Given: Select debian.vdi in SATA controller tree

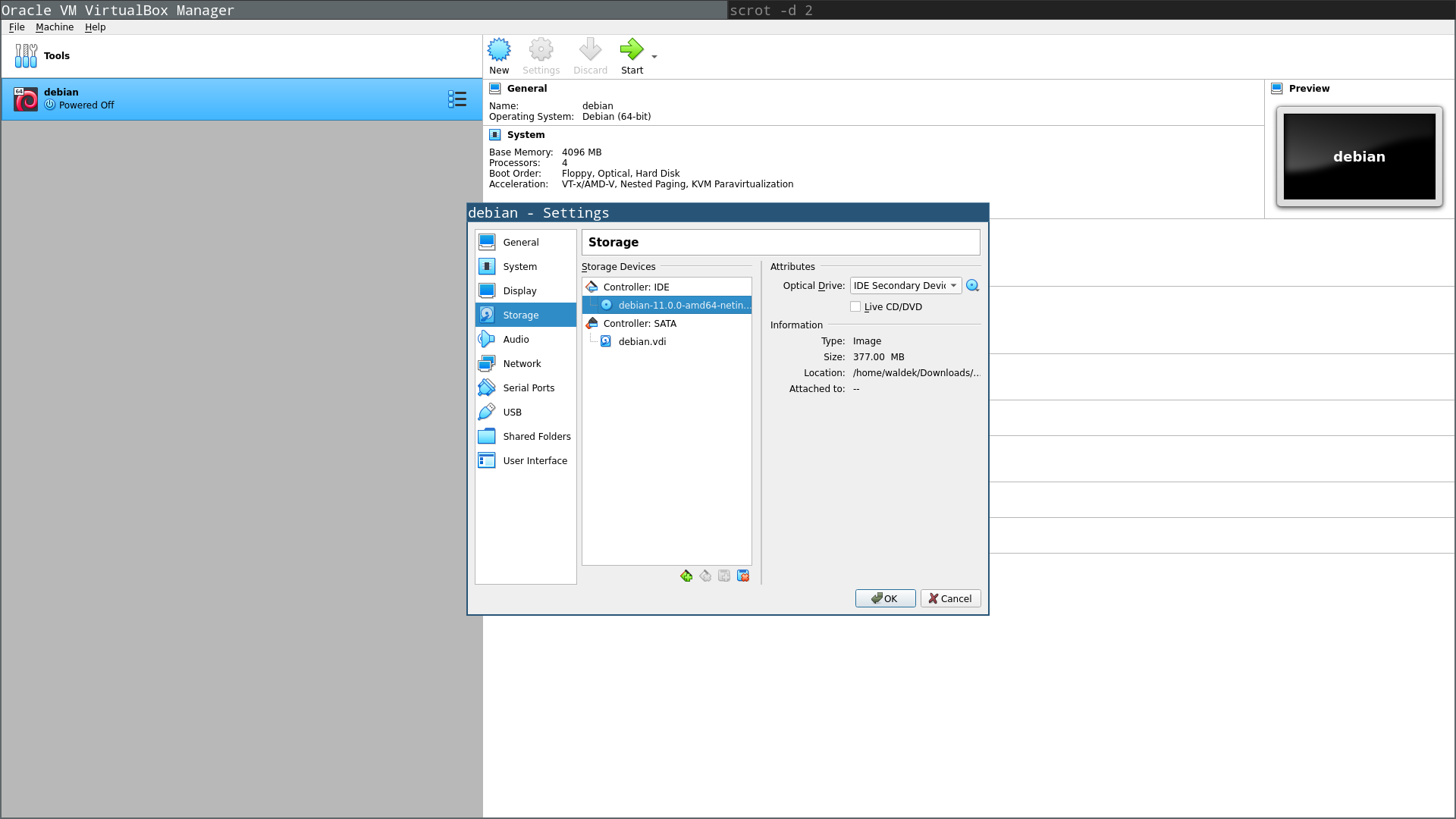Looking at the screenshot, I should click(642, 341).
